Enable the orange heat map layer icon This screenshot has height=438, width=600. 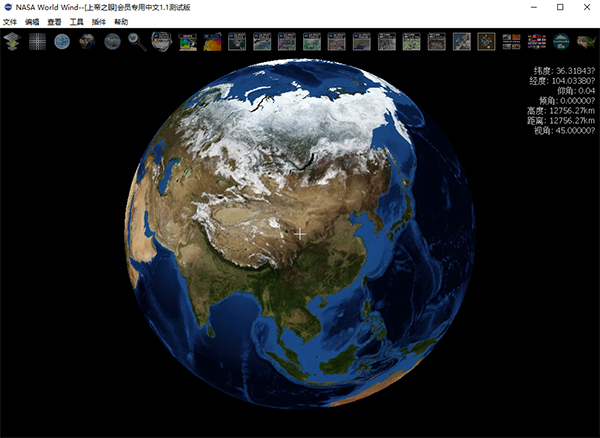(212, 42)
